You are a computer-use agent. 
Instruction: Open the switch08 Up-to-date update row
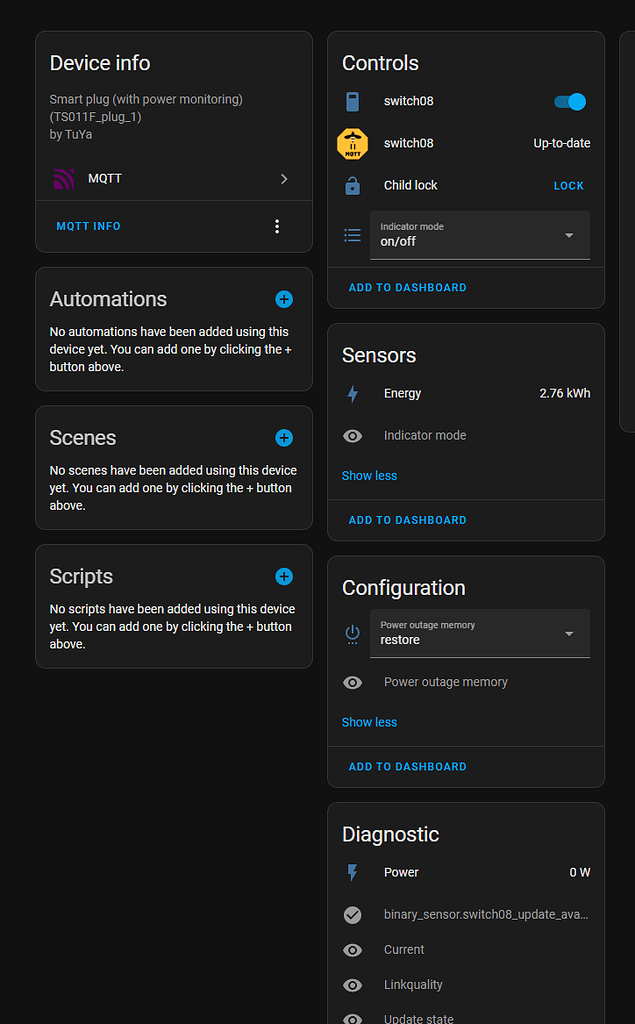tap(466, 143)
